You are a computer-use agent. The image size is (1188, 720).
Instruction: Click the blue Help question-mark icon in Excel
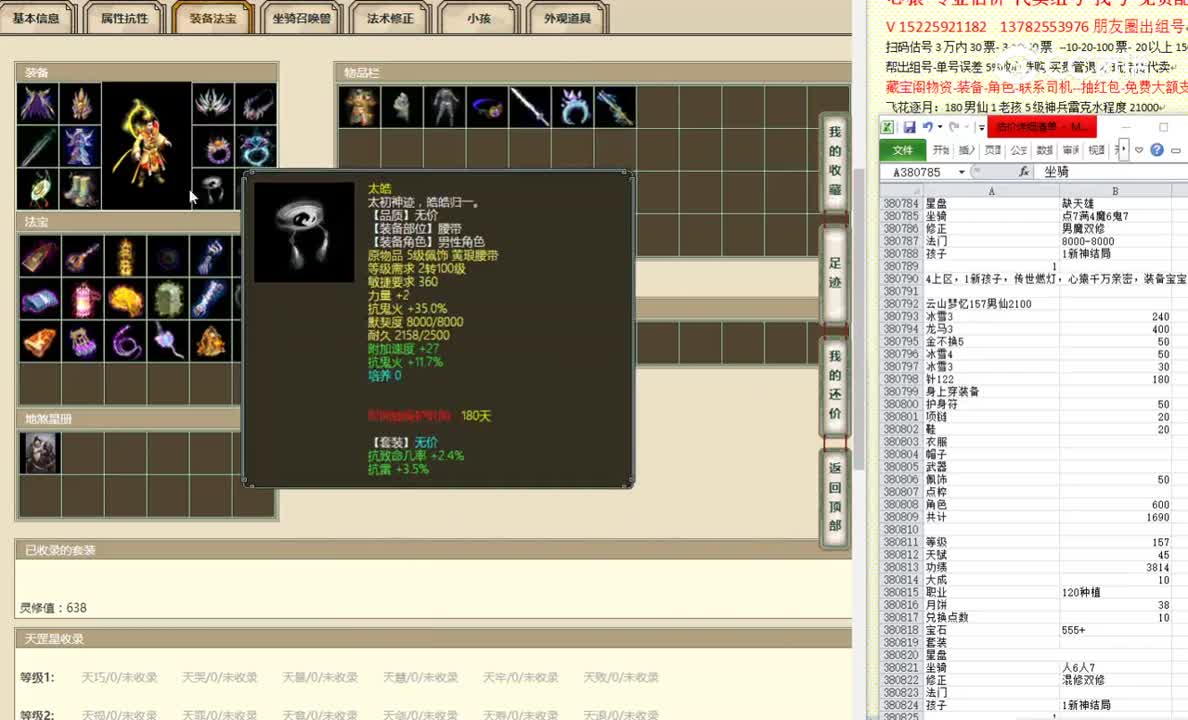tap(1157, 149)
